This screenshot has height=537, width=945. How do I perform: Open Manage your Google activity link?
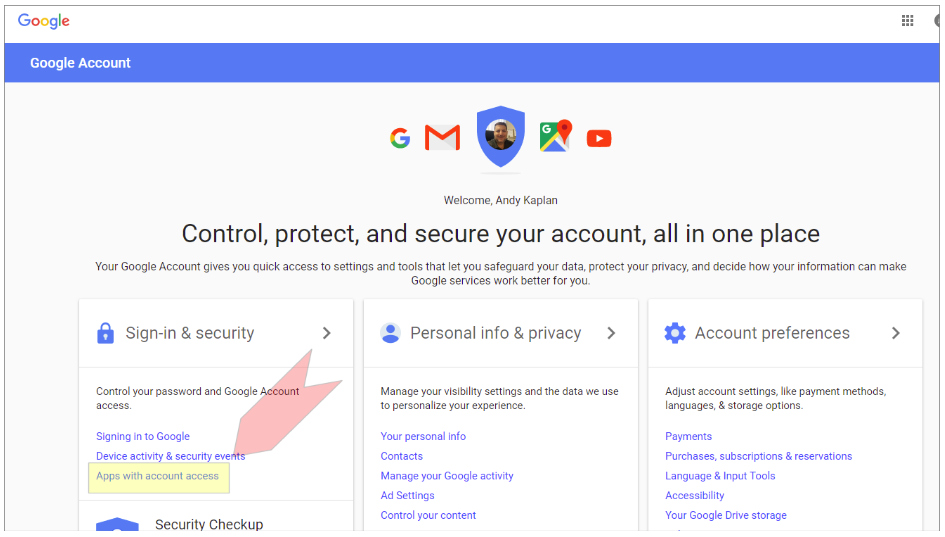point(447,476)
